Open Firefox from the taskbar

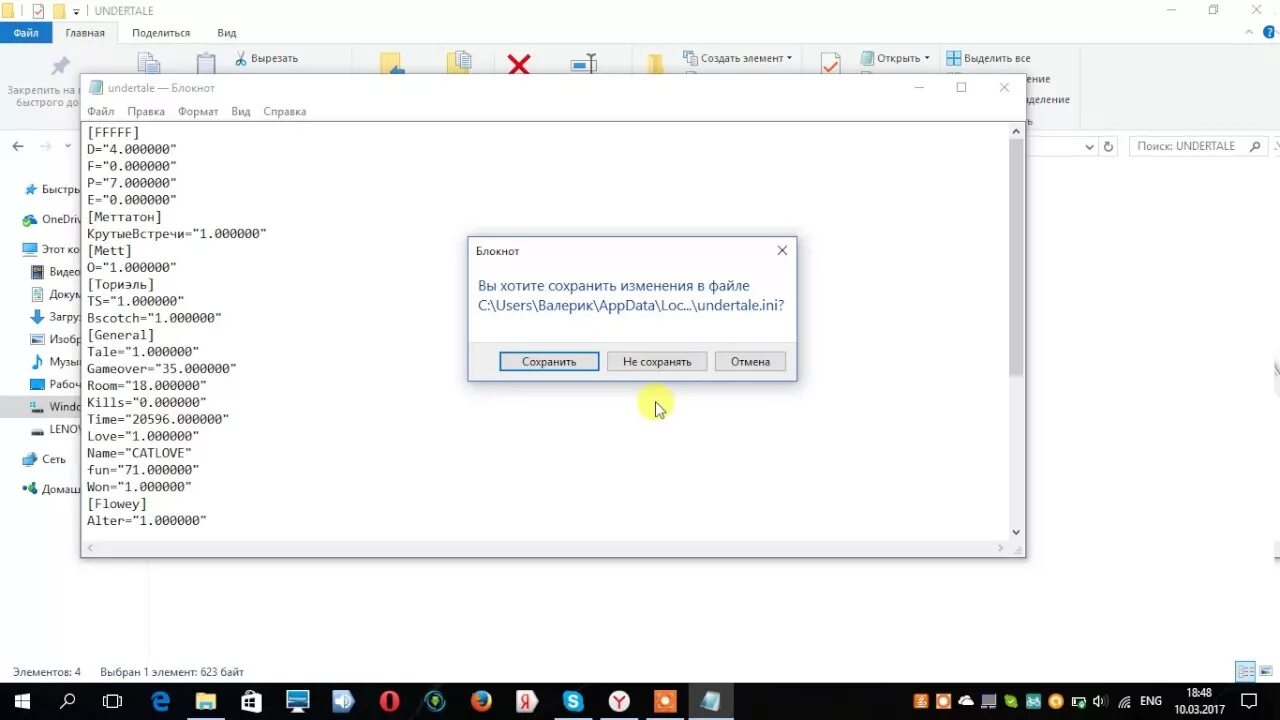[481, 701]
